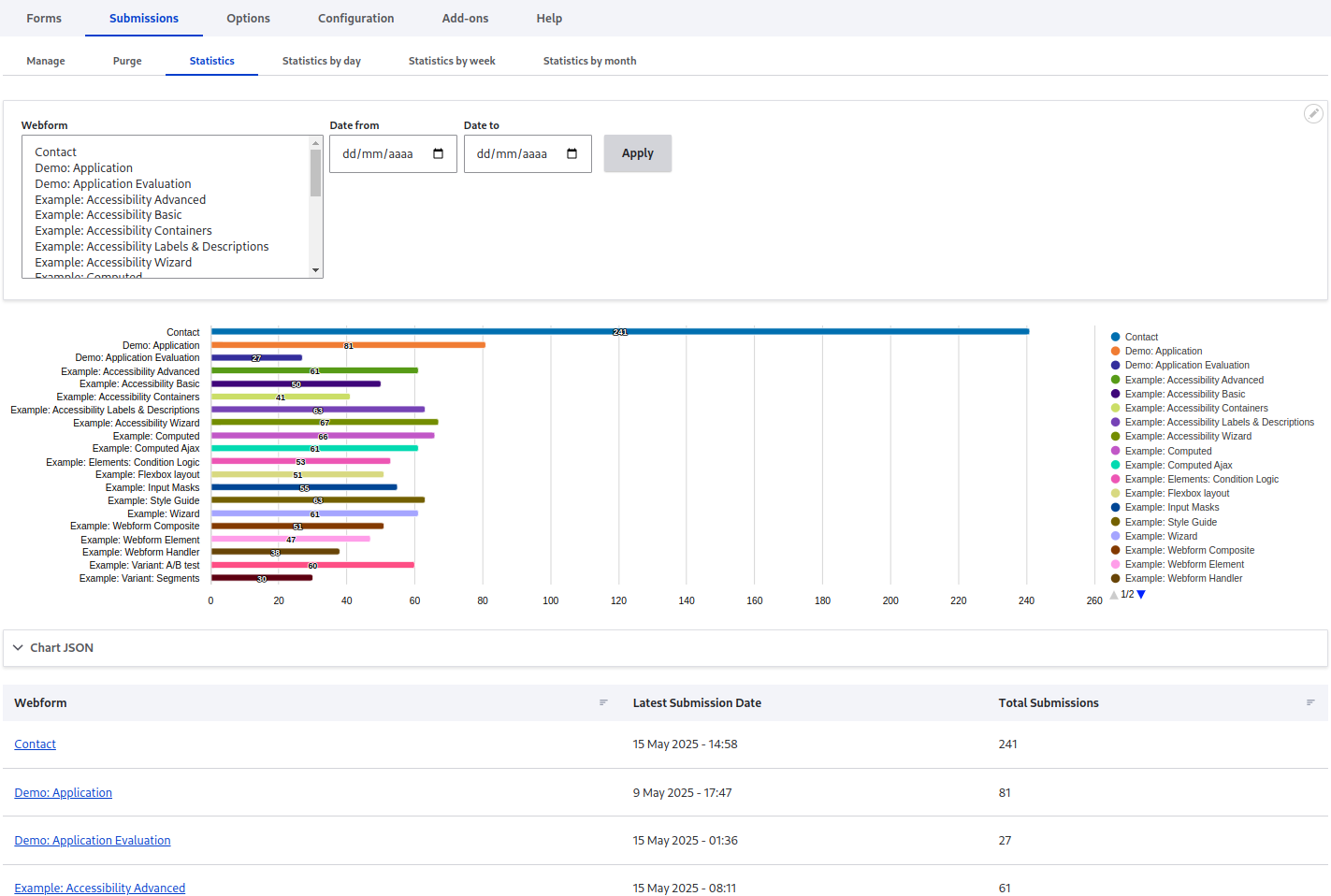
Task: Click the "15 May 2025 - 14:58" date cell
Action: [685, 744]
